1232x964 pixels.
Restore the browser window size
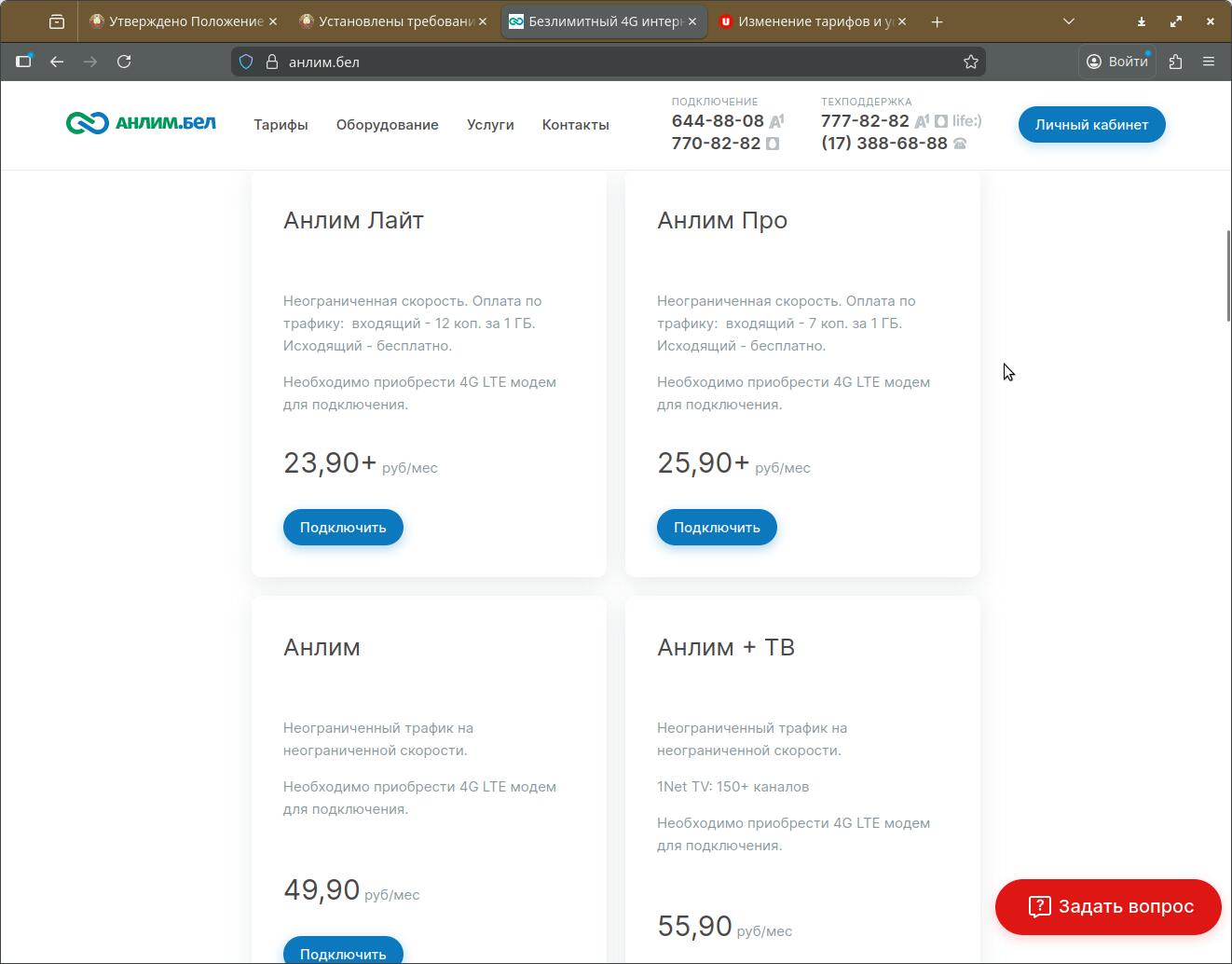coord(1176,21)
